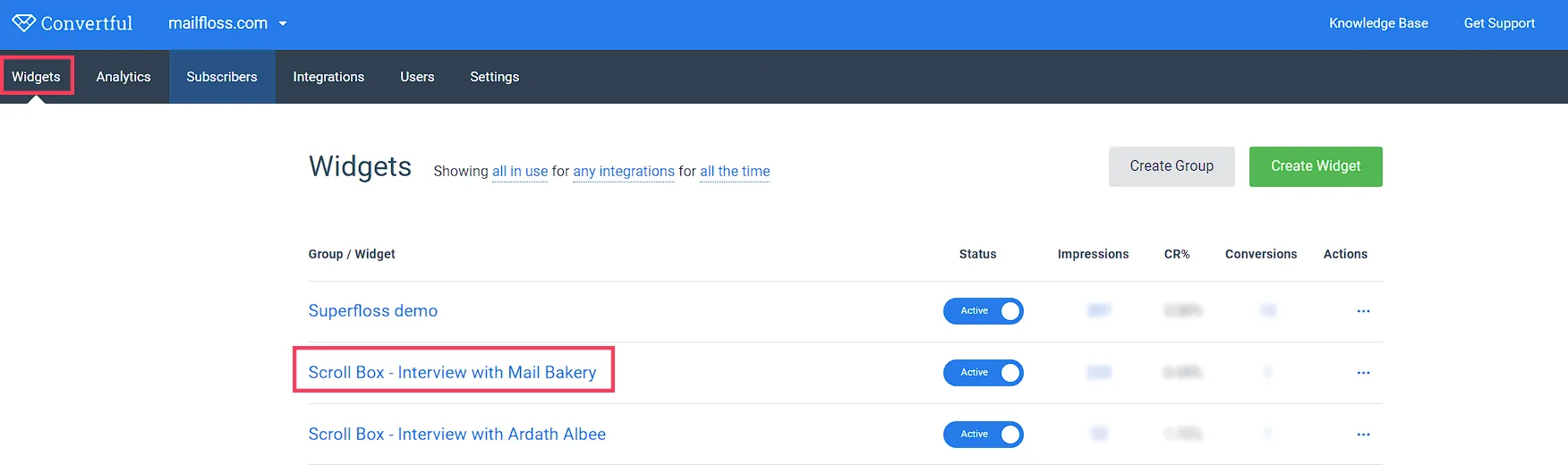Open actions ellipsis for Ardath Albee widget
The image size is (1568, 473).
tap(1363, 435)
